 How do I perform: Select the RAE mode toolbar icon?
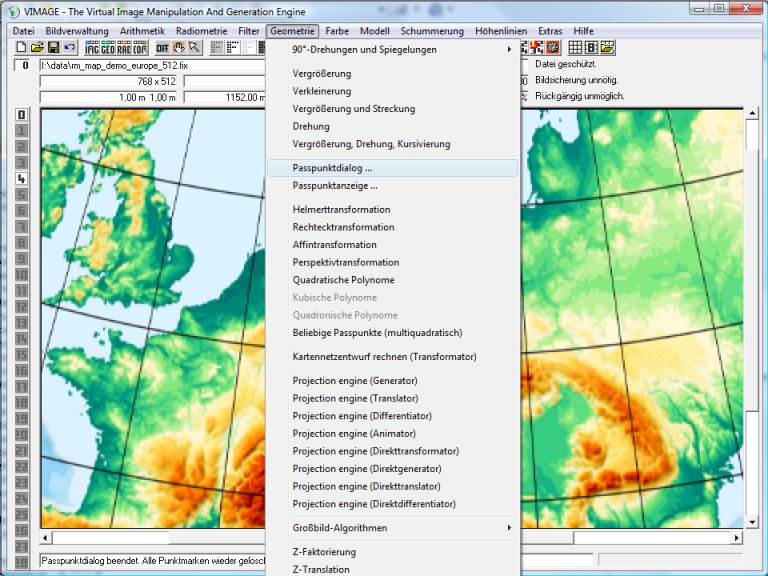point(124,47)
